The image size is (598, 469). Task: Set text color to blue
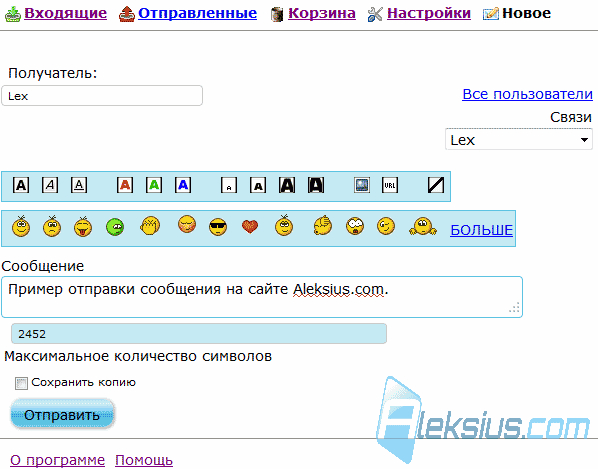(183, 185)
